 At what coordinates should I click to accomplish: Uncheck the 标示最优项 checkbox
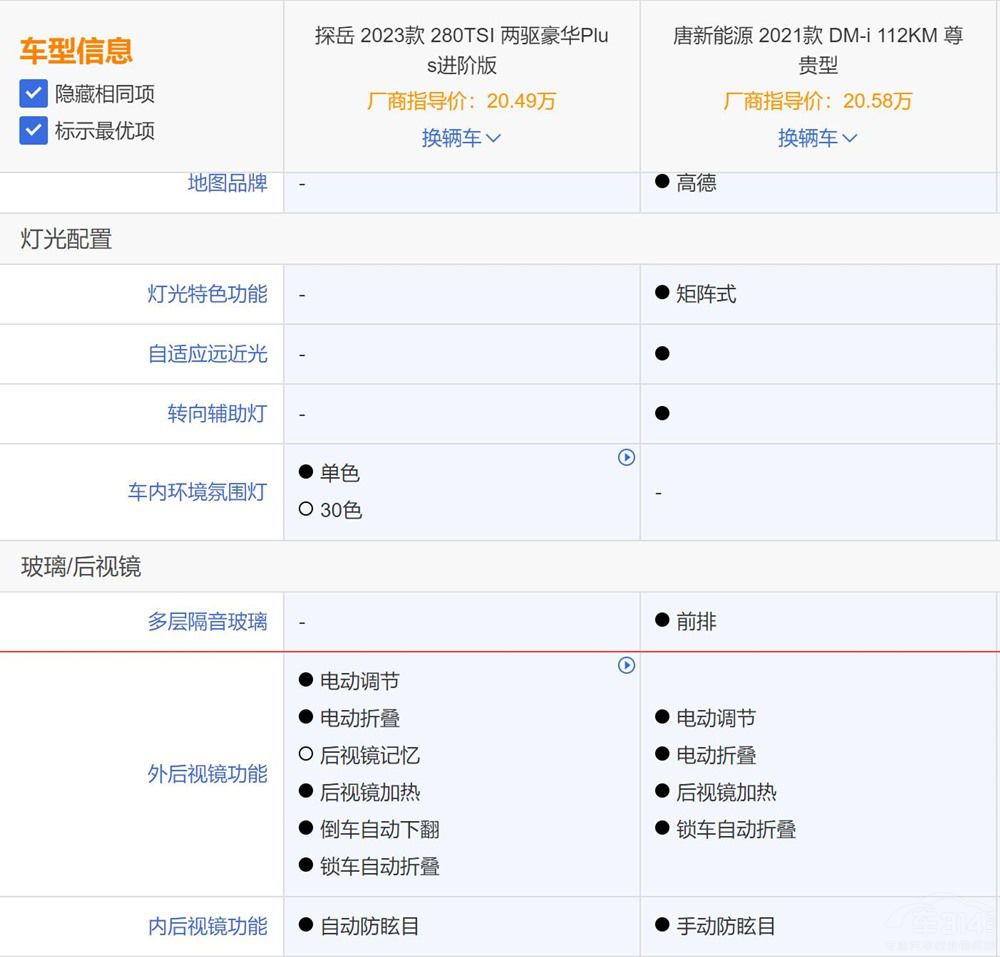[x=34, y=131]
